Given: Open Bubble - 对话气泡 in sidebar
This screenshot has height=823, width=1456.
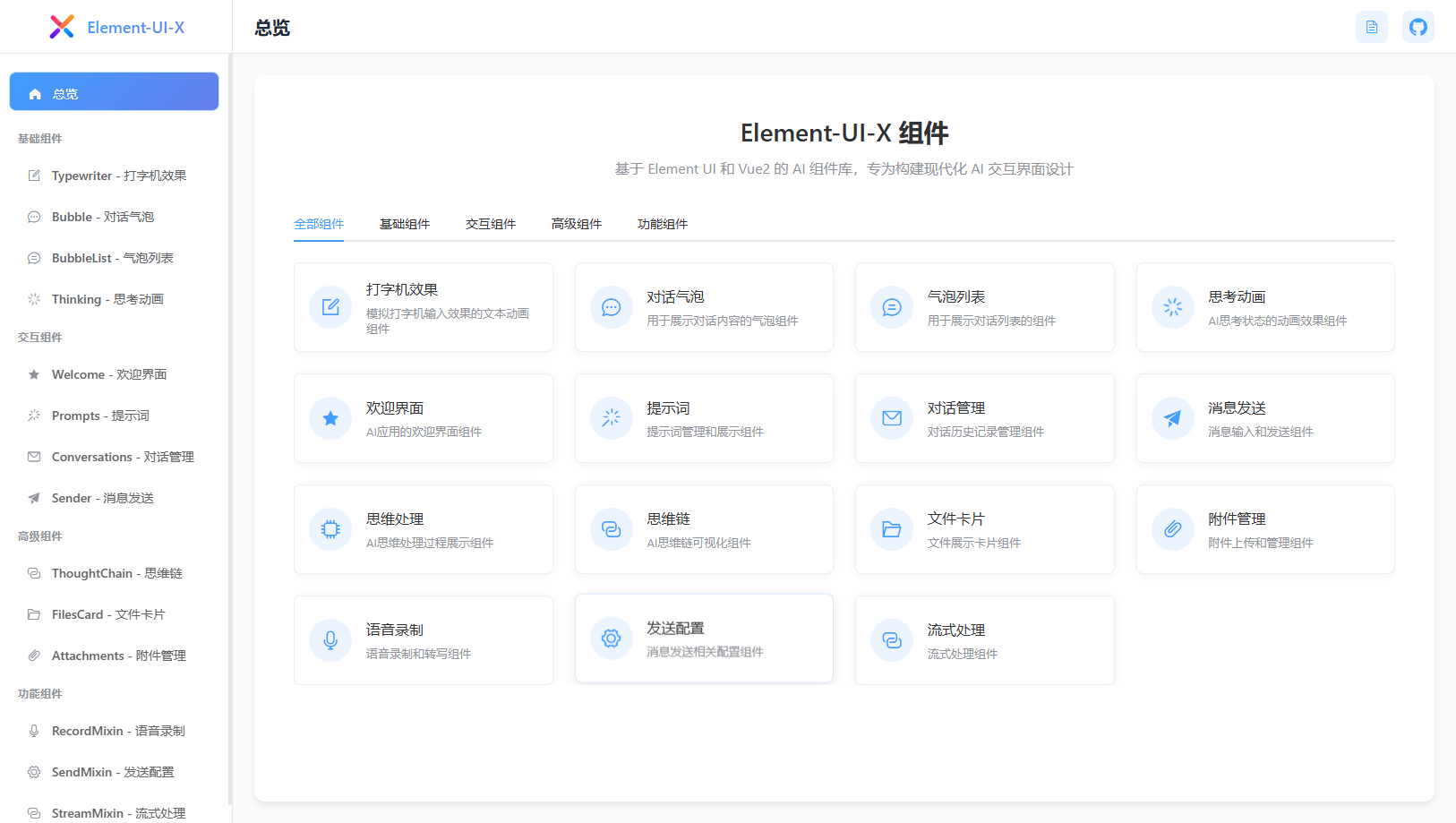Looking at the screenshot, I should 114,217.
